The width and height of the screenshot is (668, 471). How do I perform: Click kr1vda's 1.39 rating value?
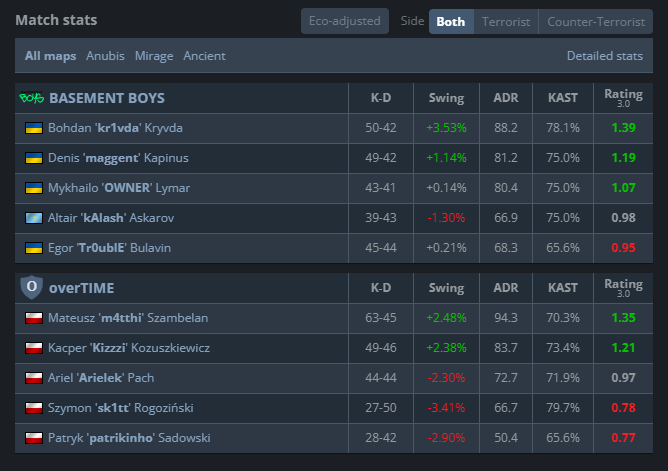click(623, 128)
